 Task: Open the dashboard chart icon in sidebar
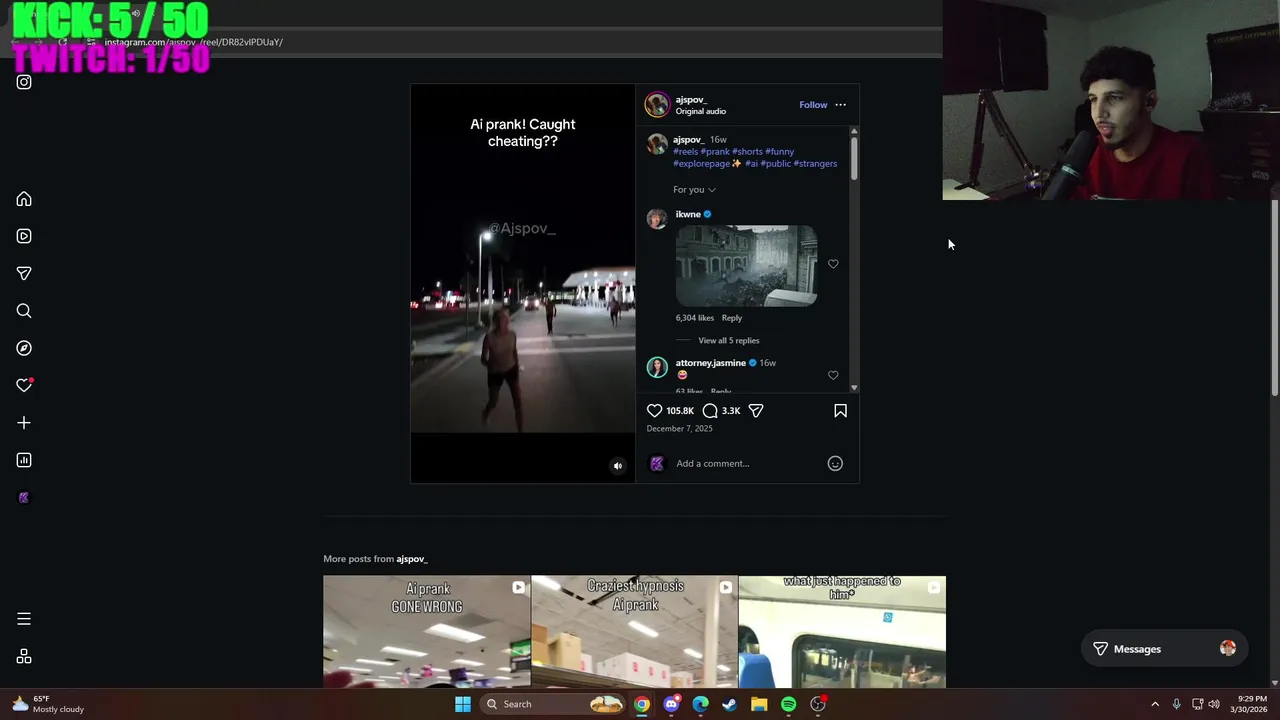[x=24, y=460]
